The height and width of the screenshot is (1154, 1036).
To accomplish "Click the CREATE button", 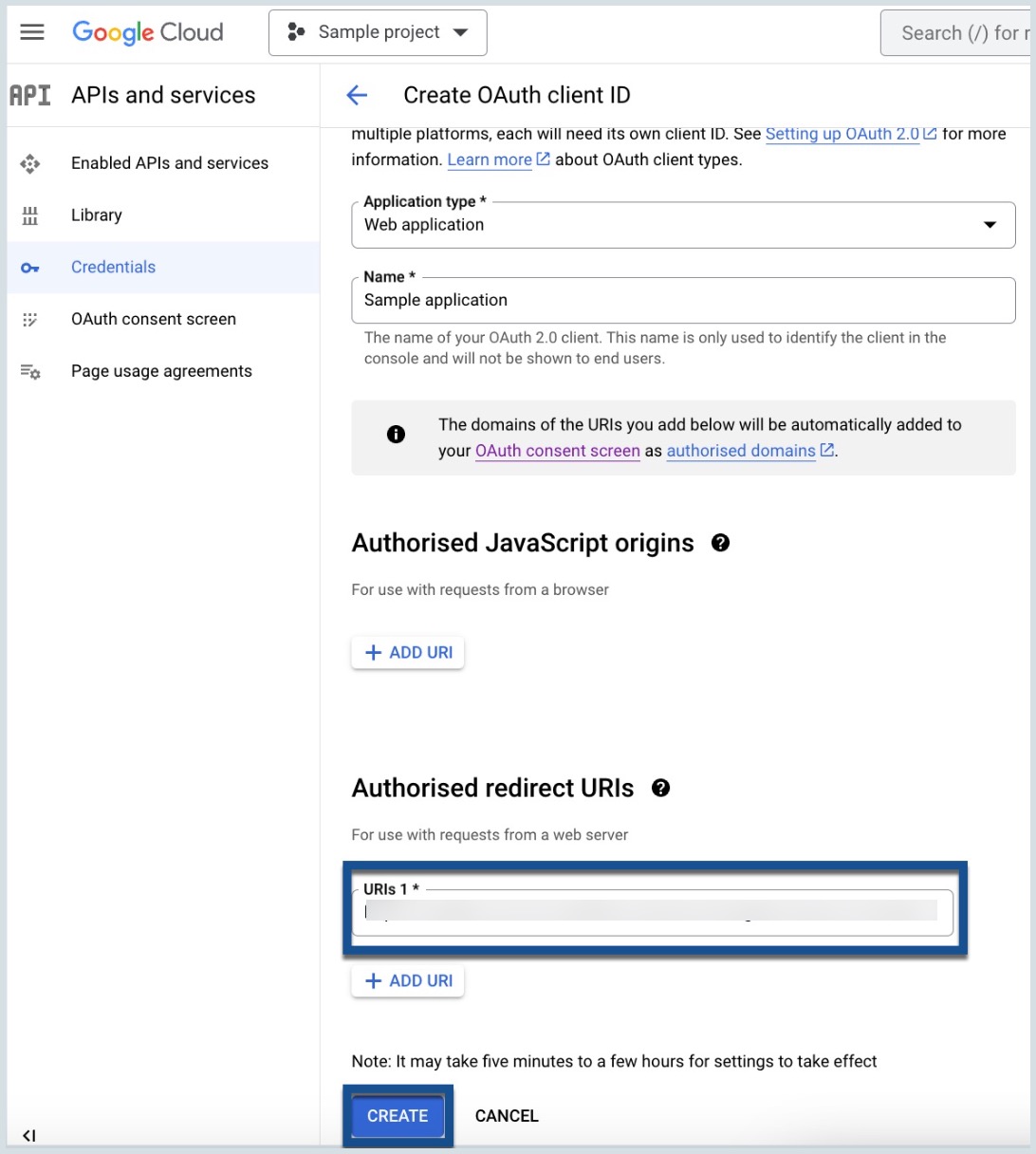I will pos(398,1116).
